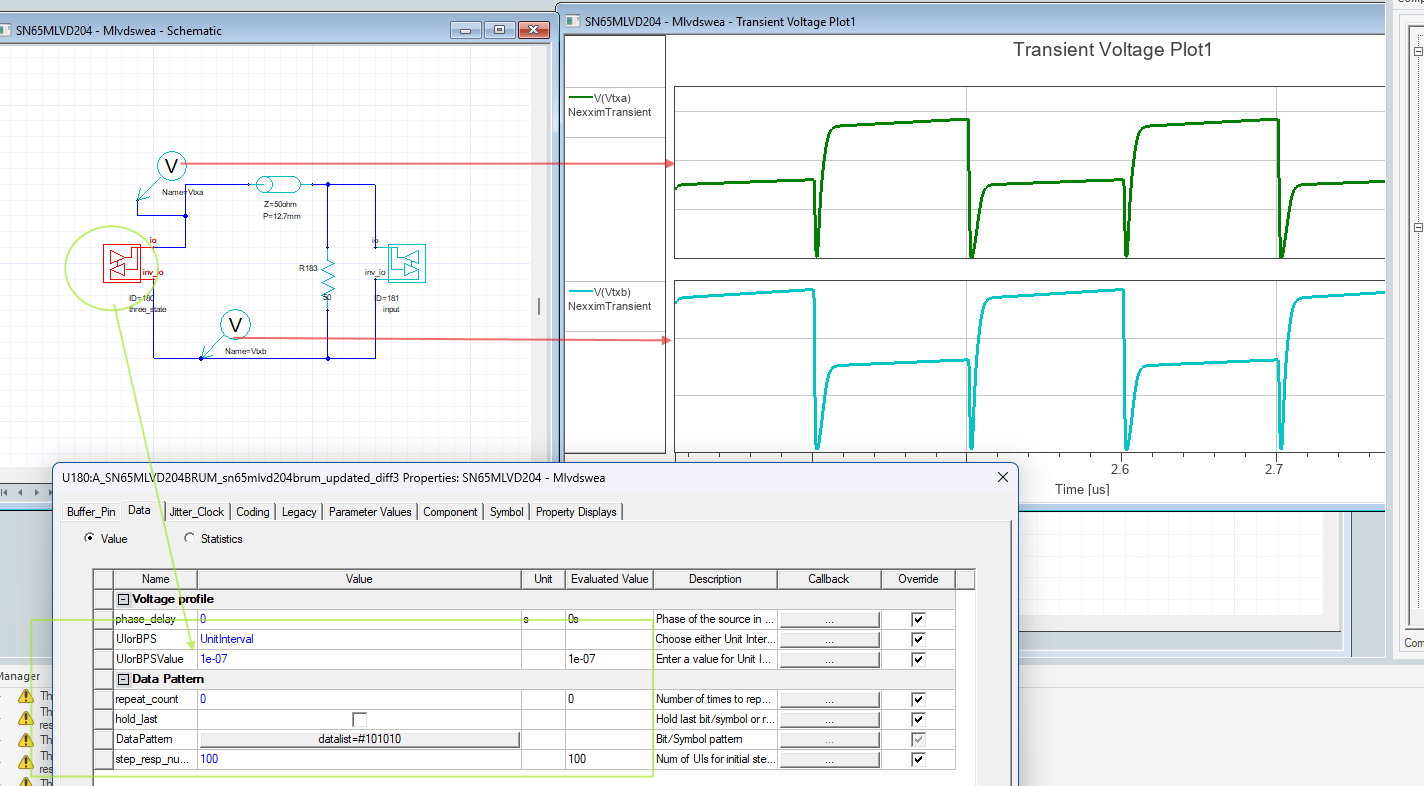Screen dimensions: 1424x786
Task: Open the UIorBPS UnitInterval value dropdown
Action: click(x=359, y=639)
